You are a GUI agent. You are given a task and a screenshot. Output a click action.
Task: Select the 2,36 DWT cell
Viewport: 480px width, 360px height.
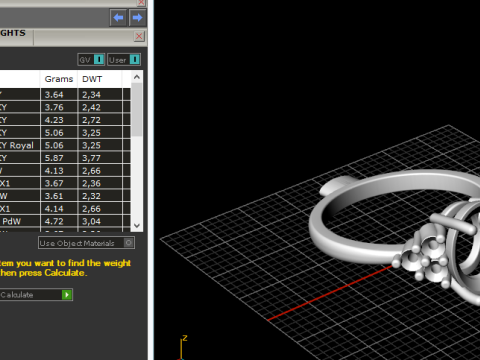tap(100, 183)
